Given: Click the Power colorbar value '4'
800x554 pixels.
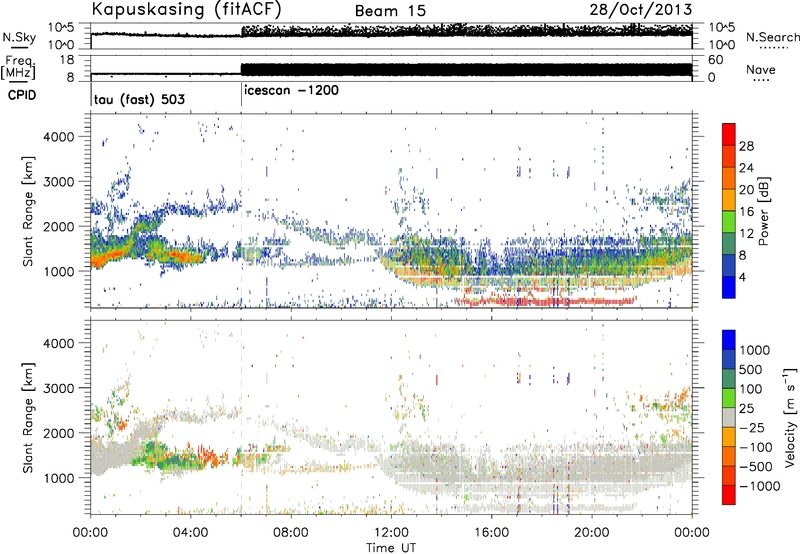Looking at the screenshot, I should tap(743, 277).
